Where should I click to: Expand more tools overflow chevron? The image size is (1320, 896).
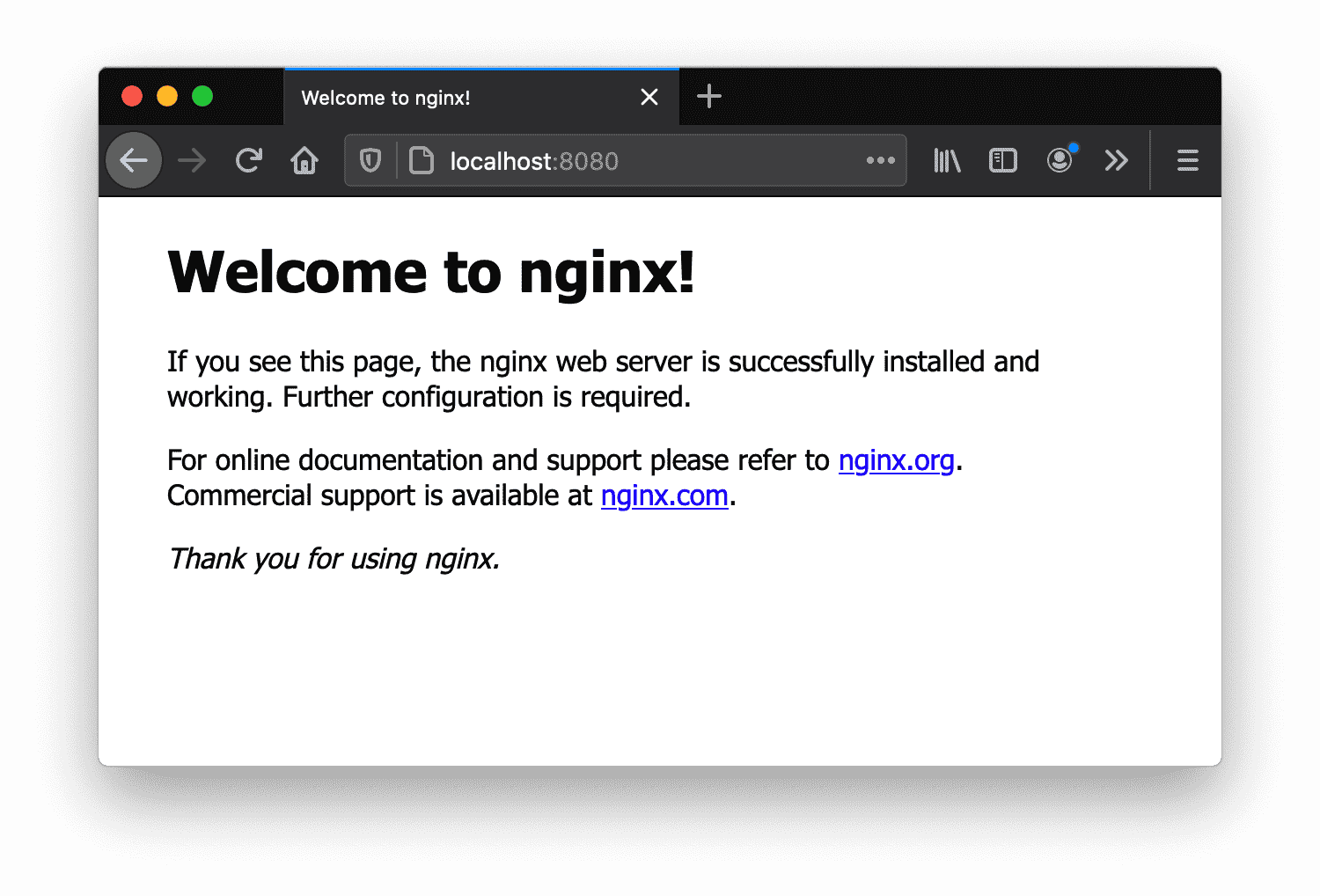tap(1116, 160)
